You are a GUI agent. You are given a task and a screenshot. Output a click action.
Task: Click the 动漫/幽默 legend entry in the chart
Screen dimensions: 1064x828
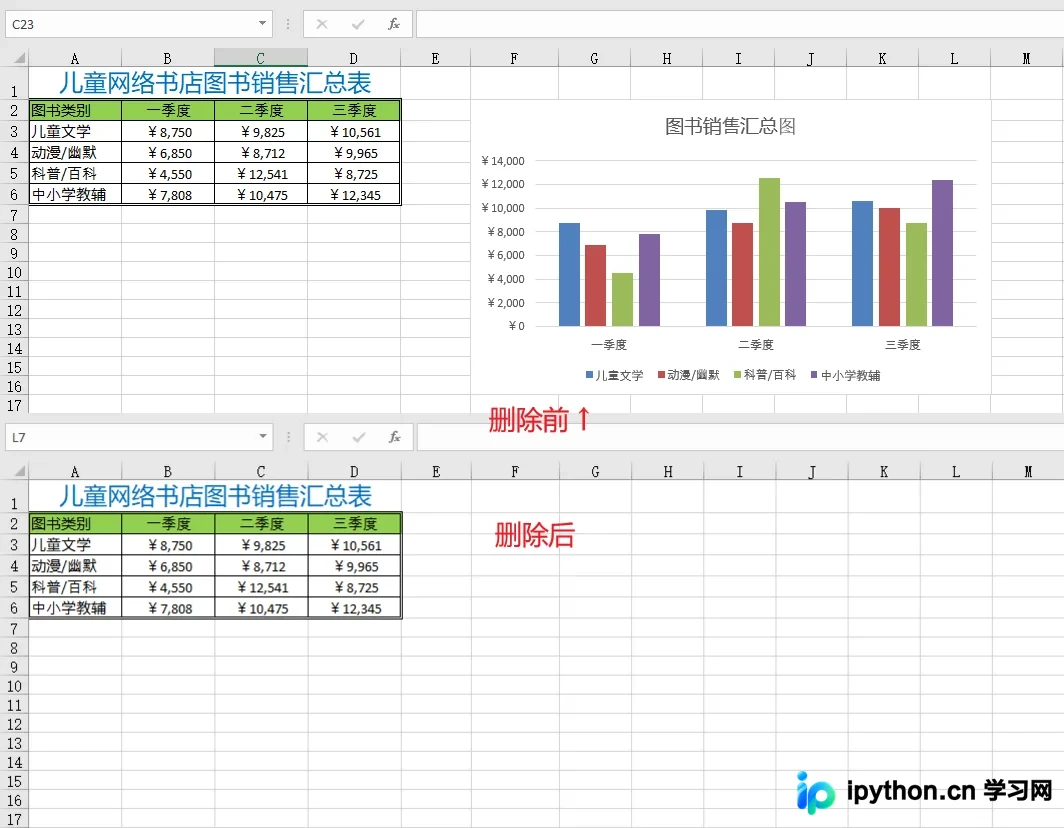click(x=689, y=375)
